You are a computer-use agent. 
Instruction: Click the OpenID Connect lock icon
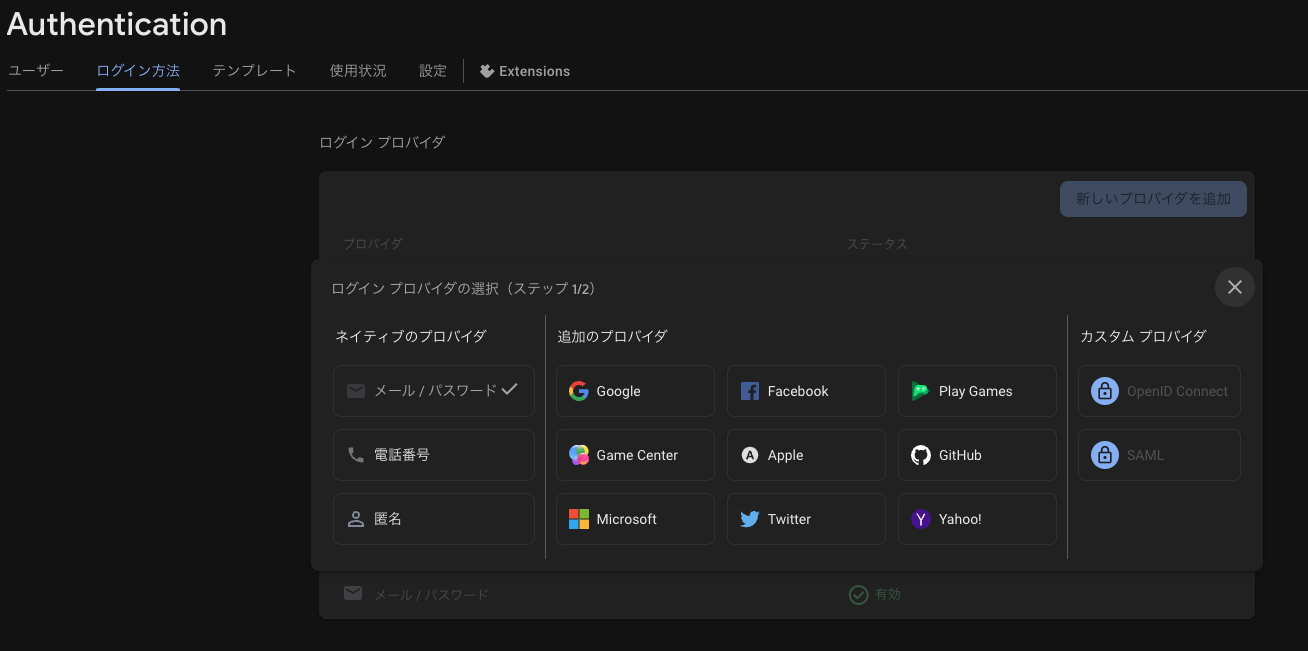click(1104, 391)
